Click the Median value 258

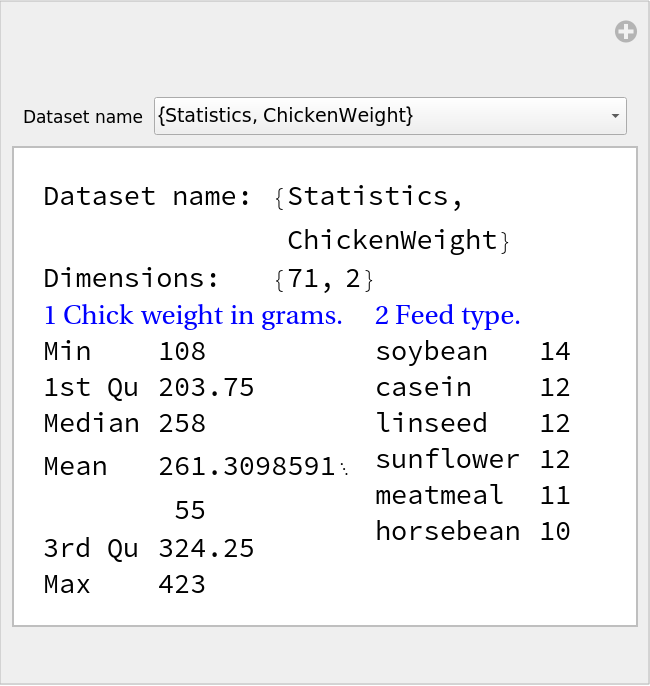182,423
